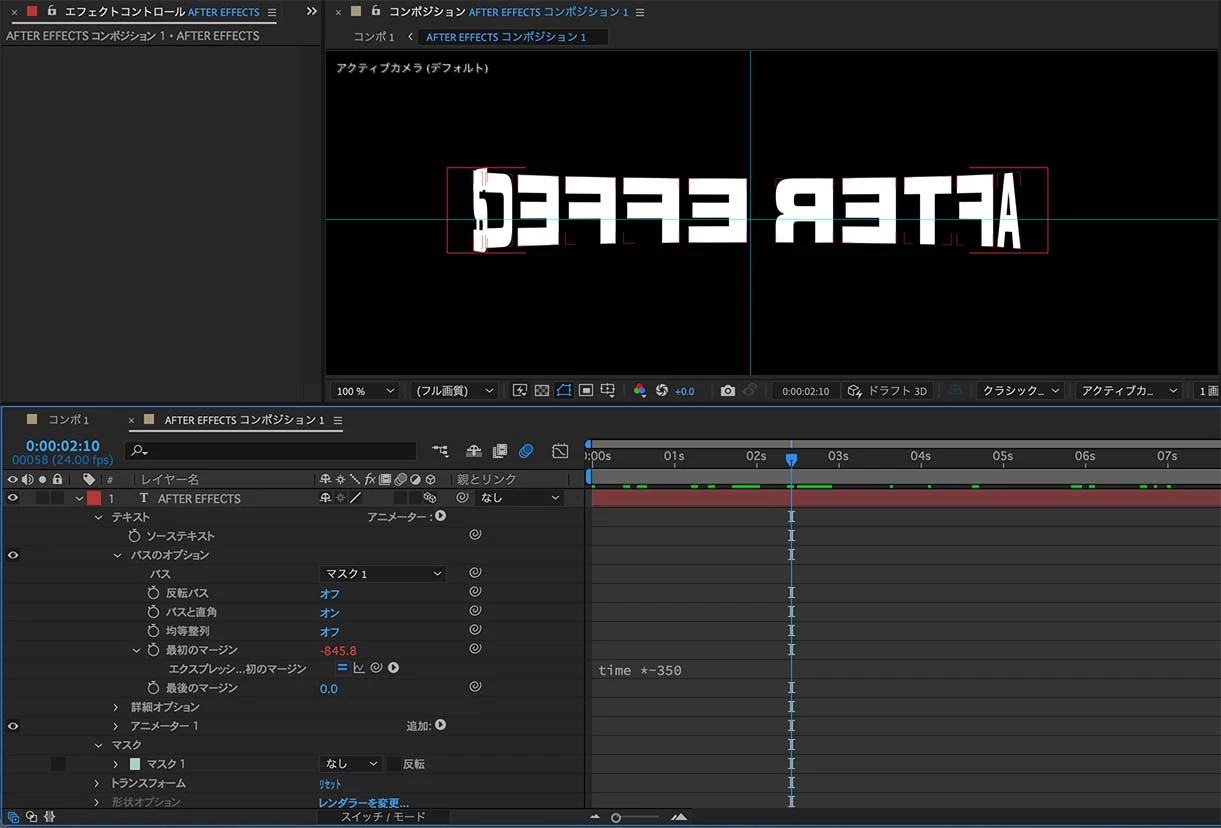
Task: Click stopwatch for 最初のマージン
Action: pyautogui.click(x=153, y=650)
